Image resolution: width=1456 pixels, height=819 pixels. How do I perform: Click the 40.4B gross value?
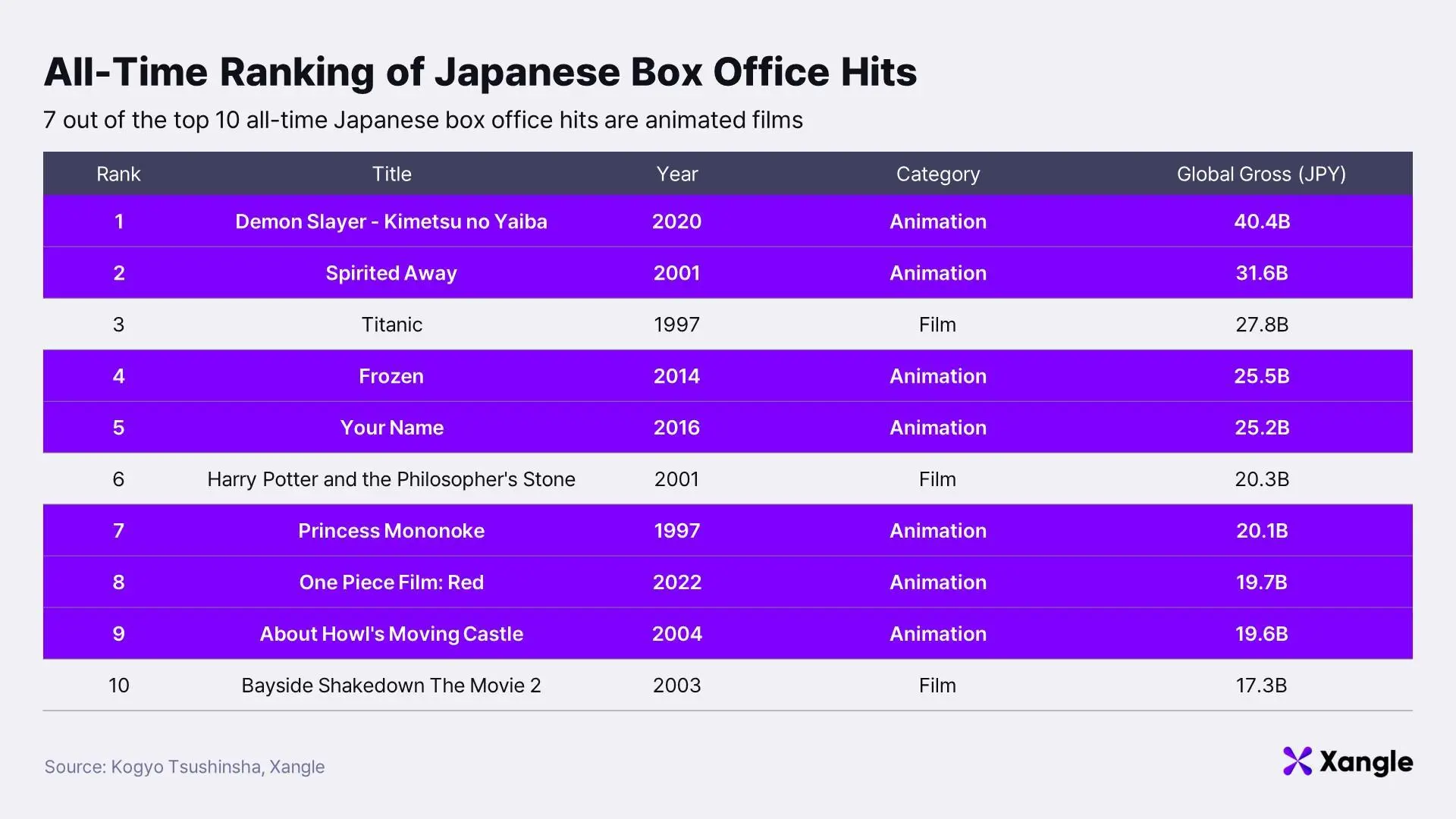pyautogui.click(x=1262, y=221)
